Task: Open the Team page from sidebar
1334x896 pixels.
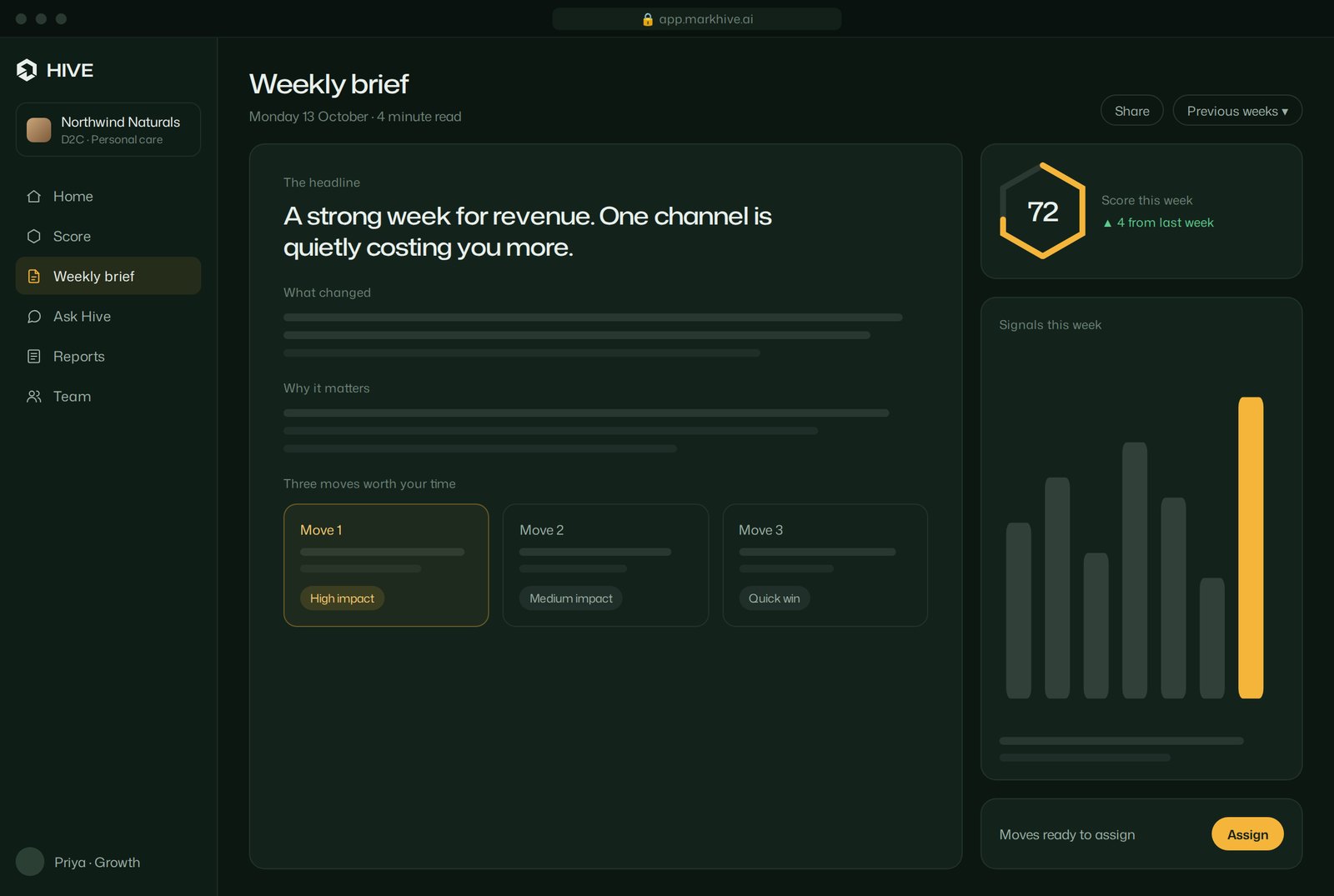Action: [x=108, y=397]
